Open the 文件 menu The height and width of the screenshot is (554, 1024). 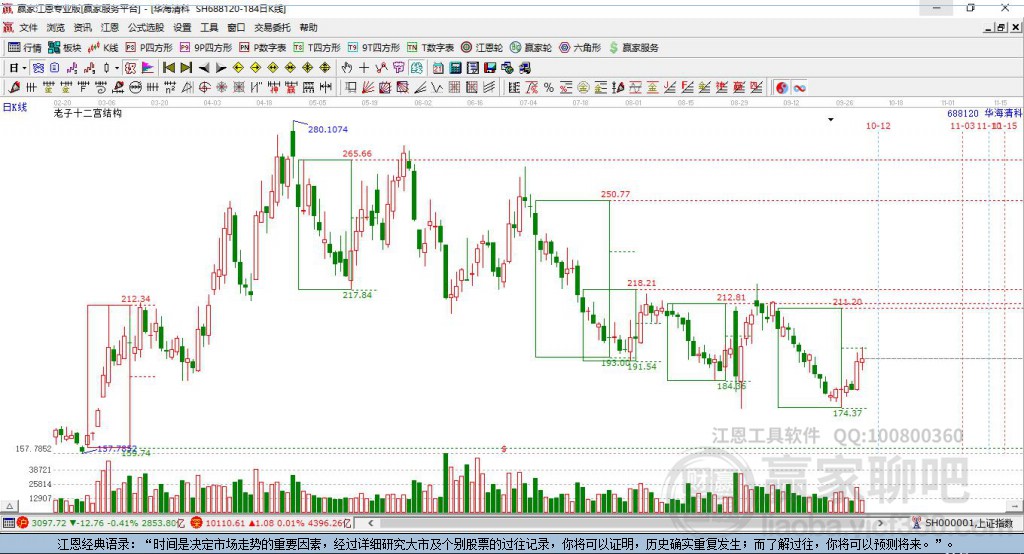(x=28, y=27)
